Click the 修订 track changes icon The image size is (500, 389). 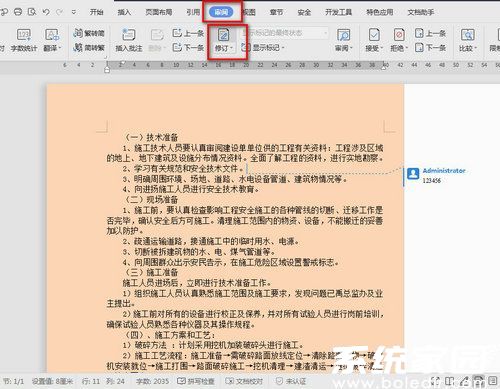point(223,35)
